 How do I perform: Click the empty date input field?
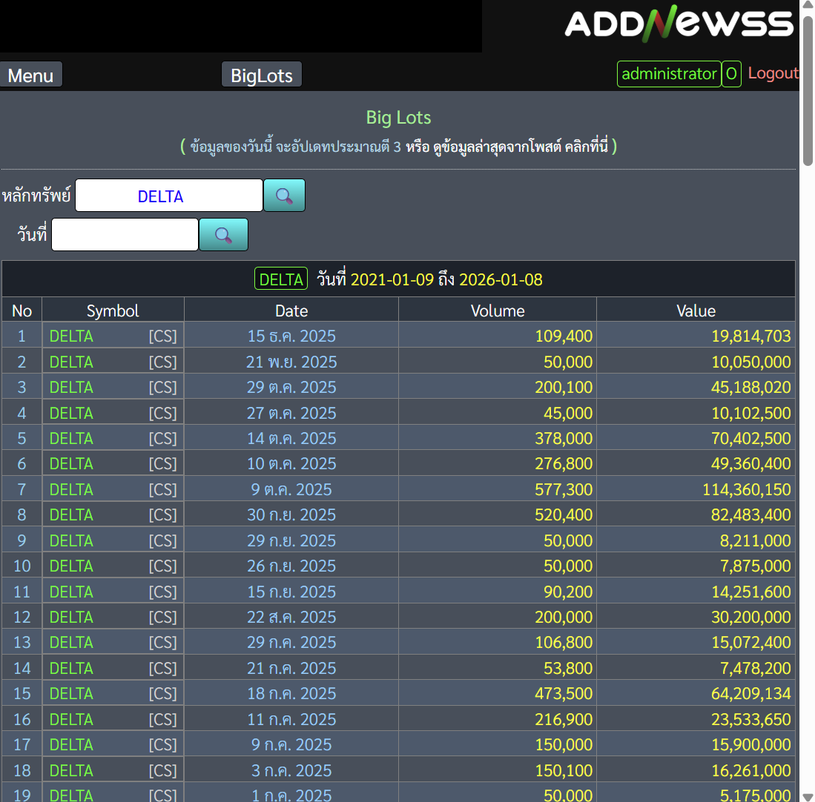click(x=125, y=235)
